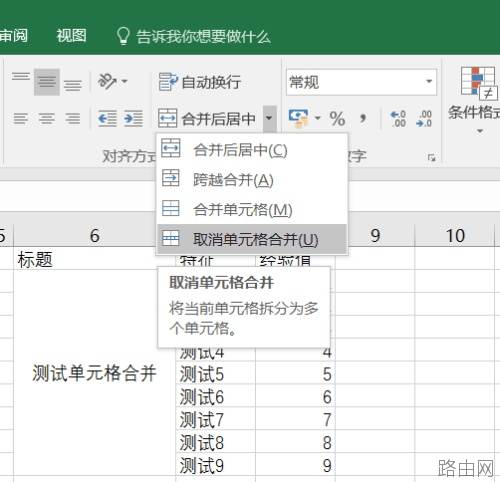Select 取消单元格合并(U) menu item
500x482 pixels.
(x=252, y=239)
